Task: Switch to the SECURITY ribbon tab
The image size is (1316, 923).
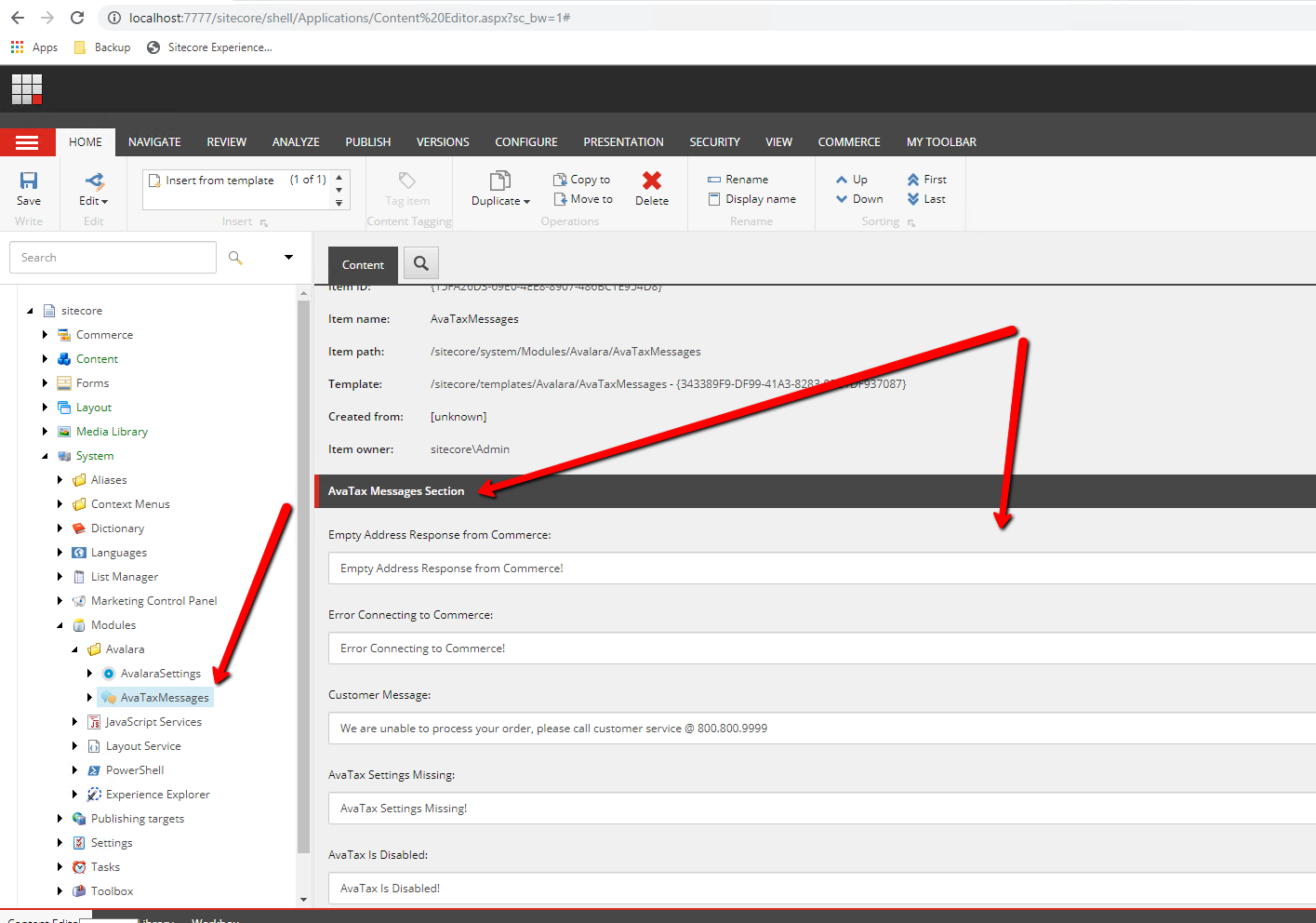Action: coord(714,142)
